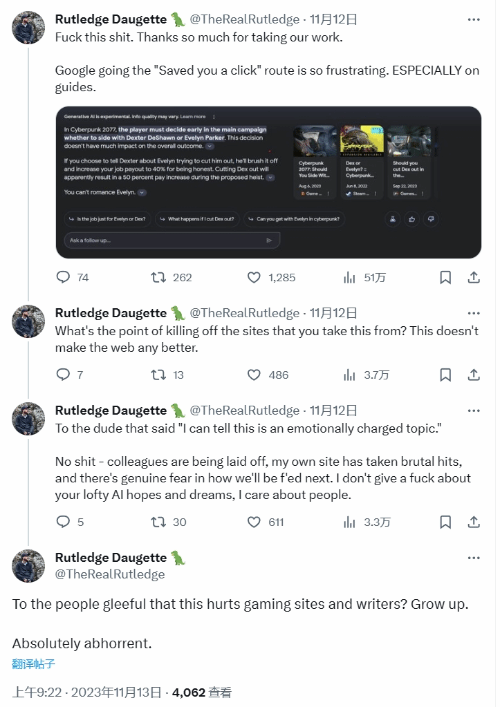
Task: Open Rutledge Daugette's avatar on third tweet
Action: [28, 418]
